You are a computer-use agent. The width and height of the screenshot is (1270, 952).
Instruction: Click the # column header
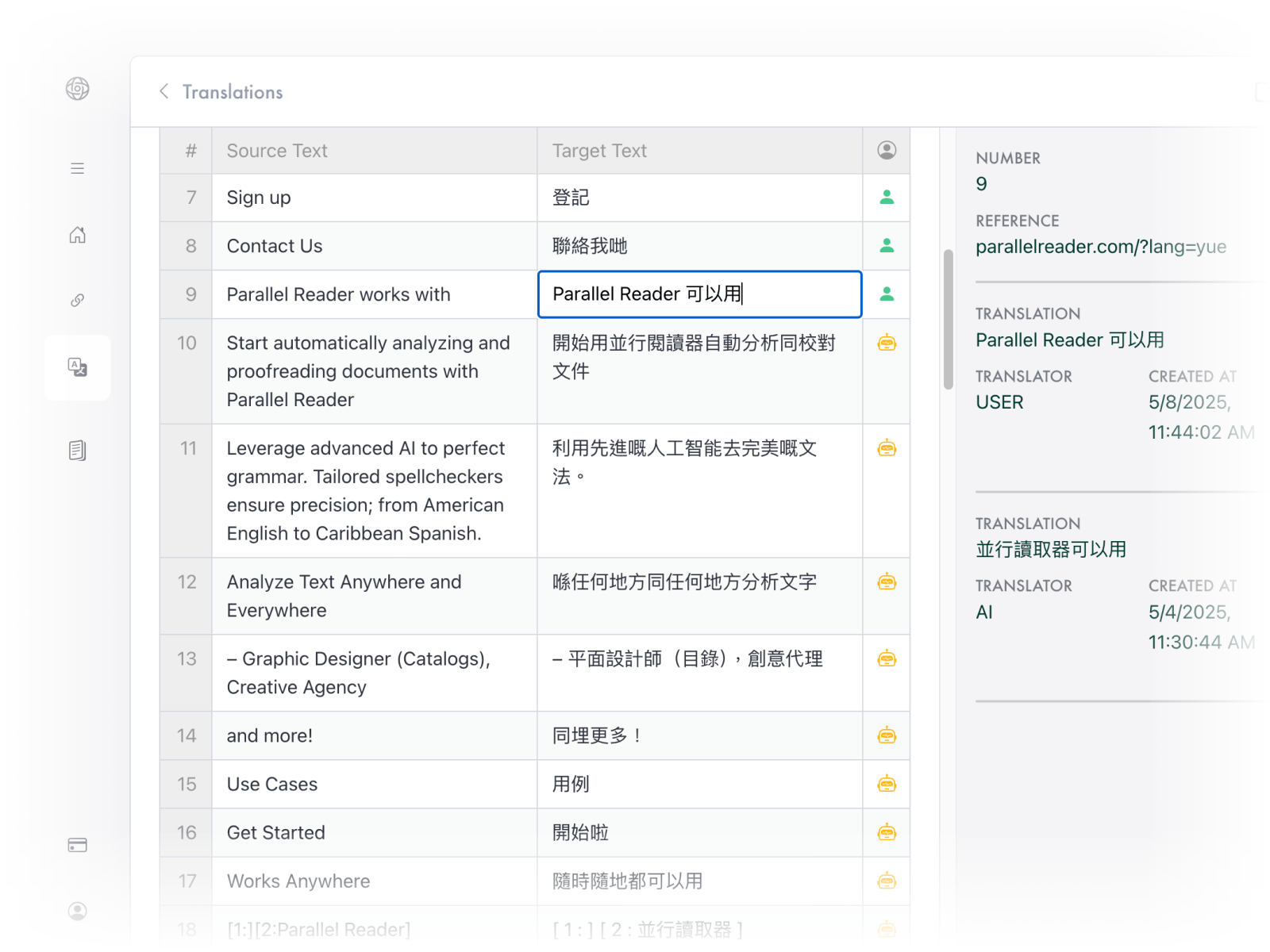[186, 151]
